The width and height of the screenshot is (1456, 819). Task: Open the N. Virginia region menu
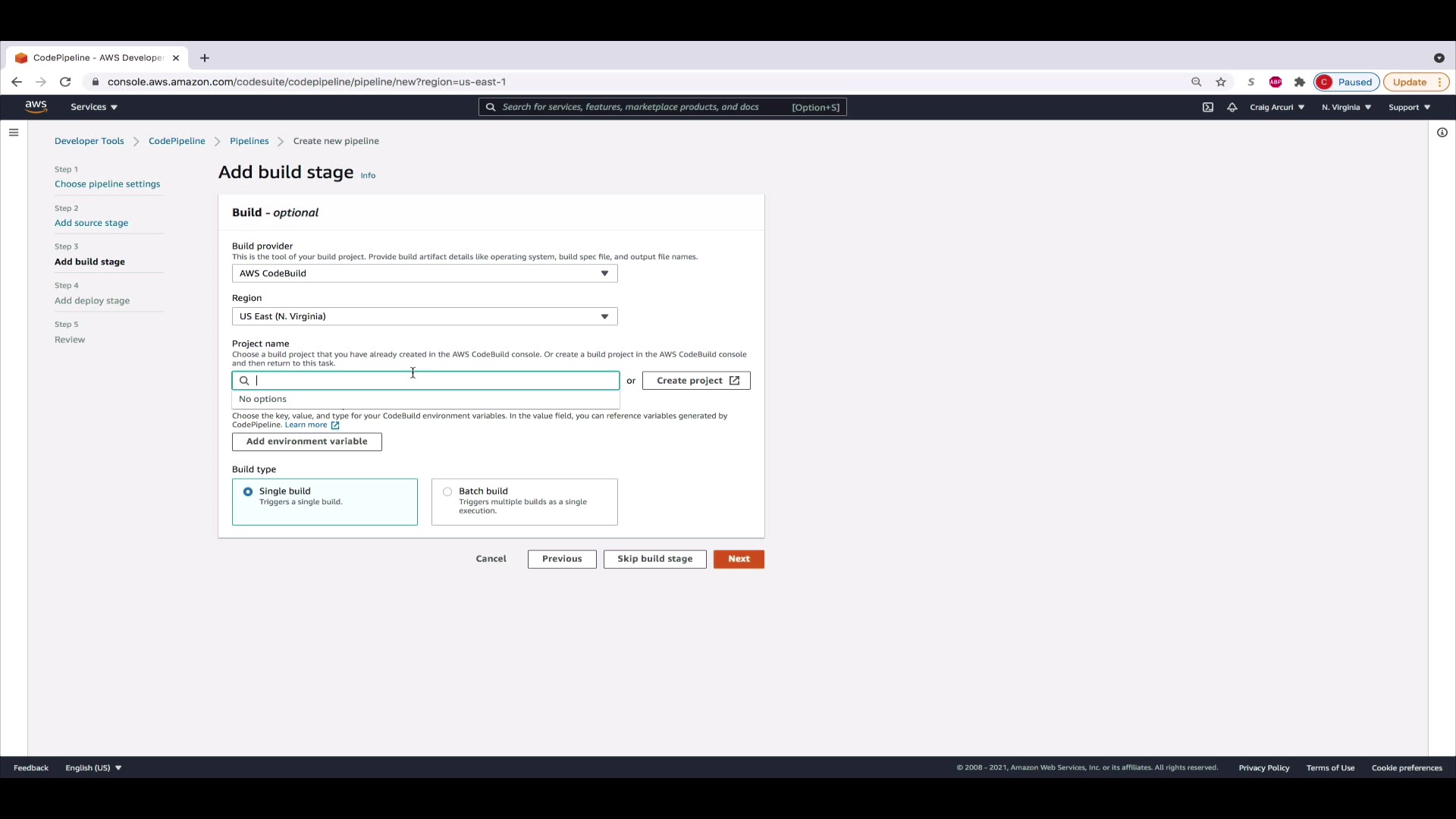[x=1346, y=107]
